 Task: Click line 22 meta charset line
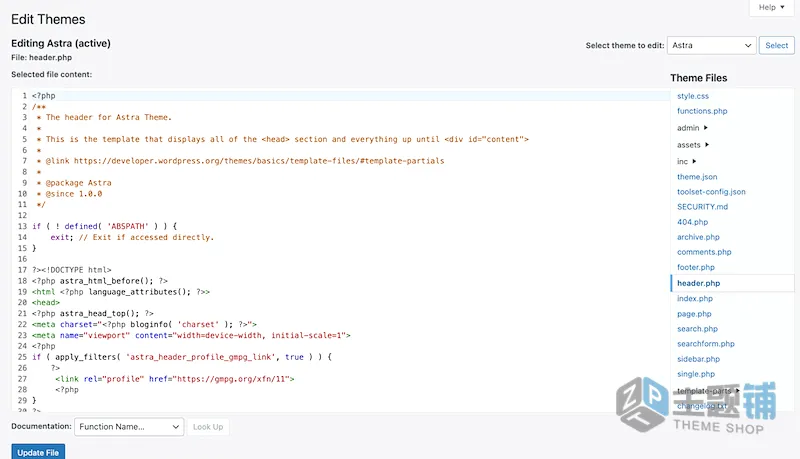click(144, 324)
